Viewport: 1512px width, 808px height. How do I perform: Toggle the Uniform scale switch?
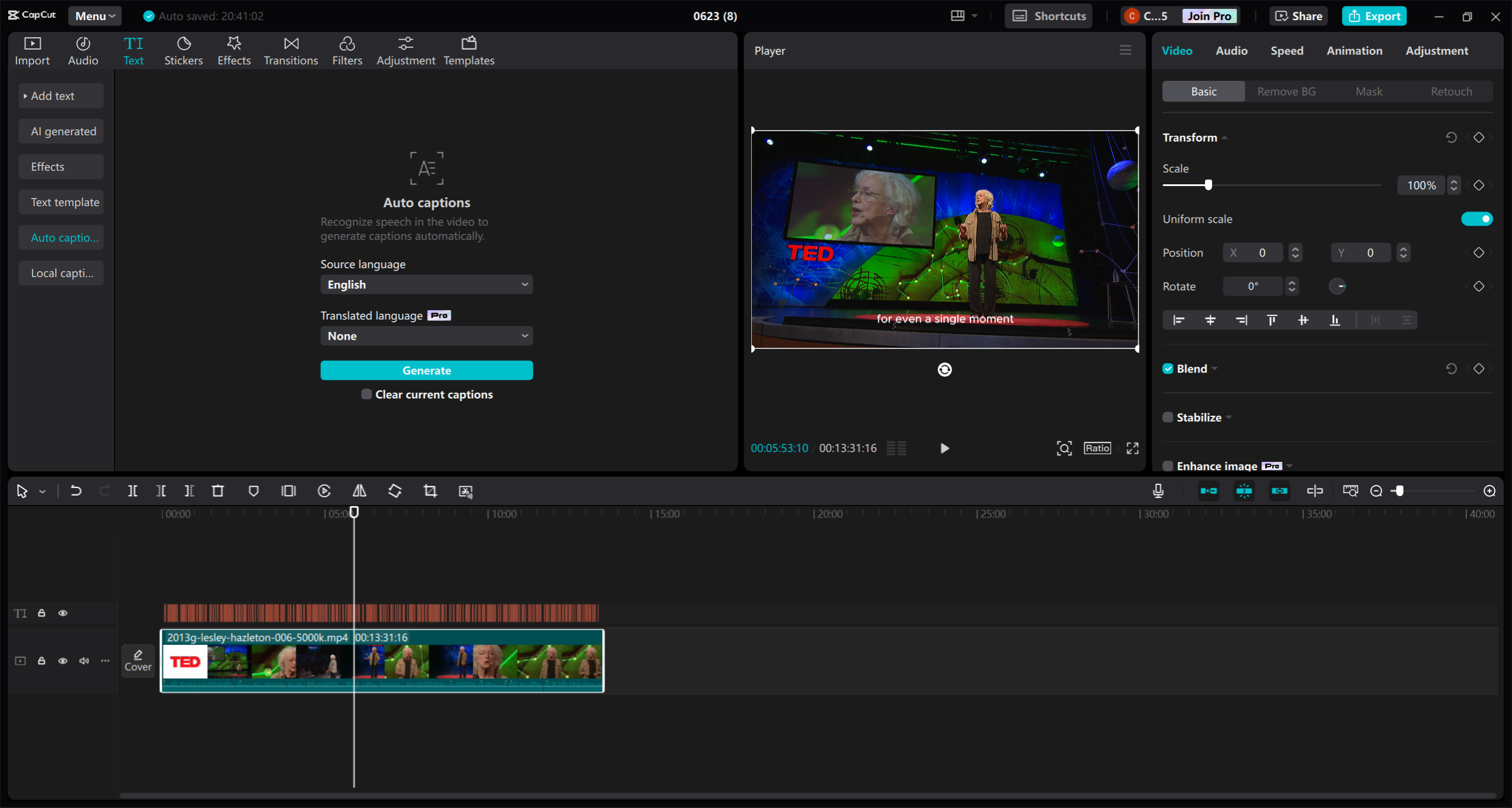(1476, 219)
